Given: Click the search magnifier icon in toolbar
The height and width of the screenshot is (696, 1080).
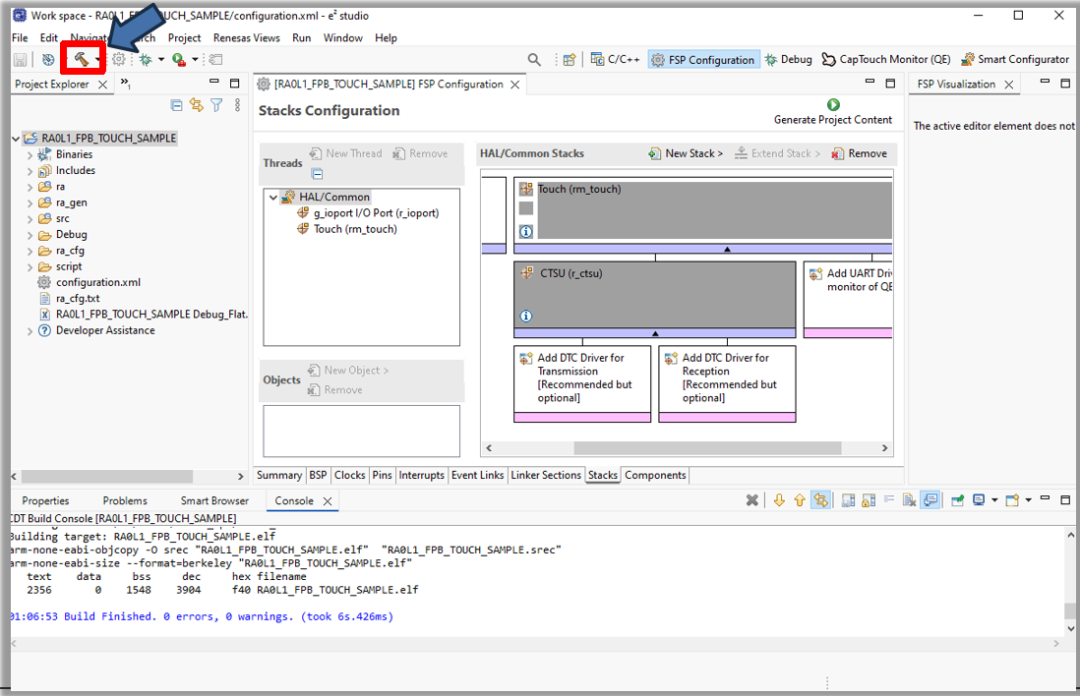Looking at the screenshot, I should 534,60.
